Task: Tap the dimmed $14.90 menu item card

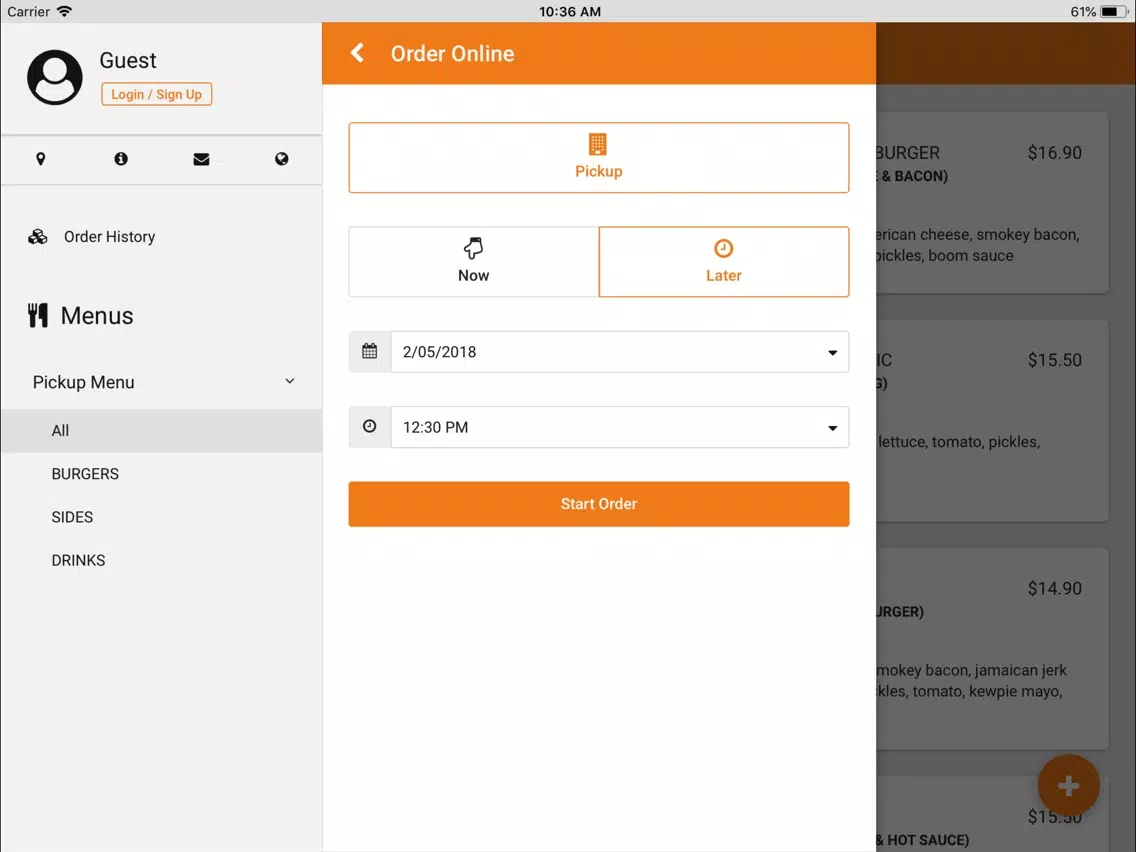Action: point(991,648)
